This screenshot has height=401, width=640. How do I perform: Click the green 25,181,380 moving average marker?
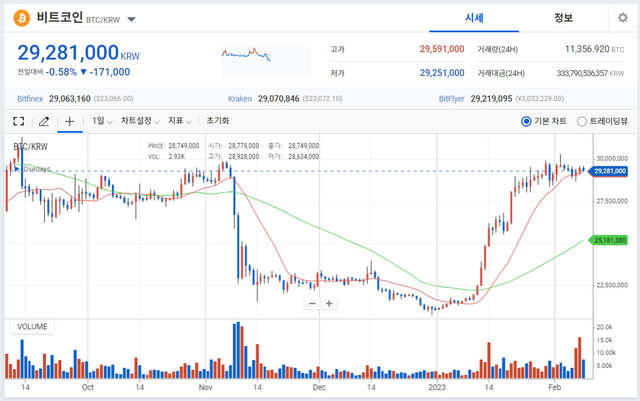[607, 240]
